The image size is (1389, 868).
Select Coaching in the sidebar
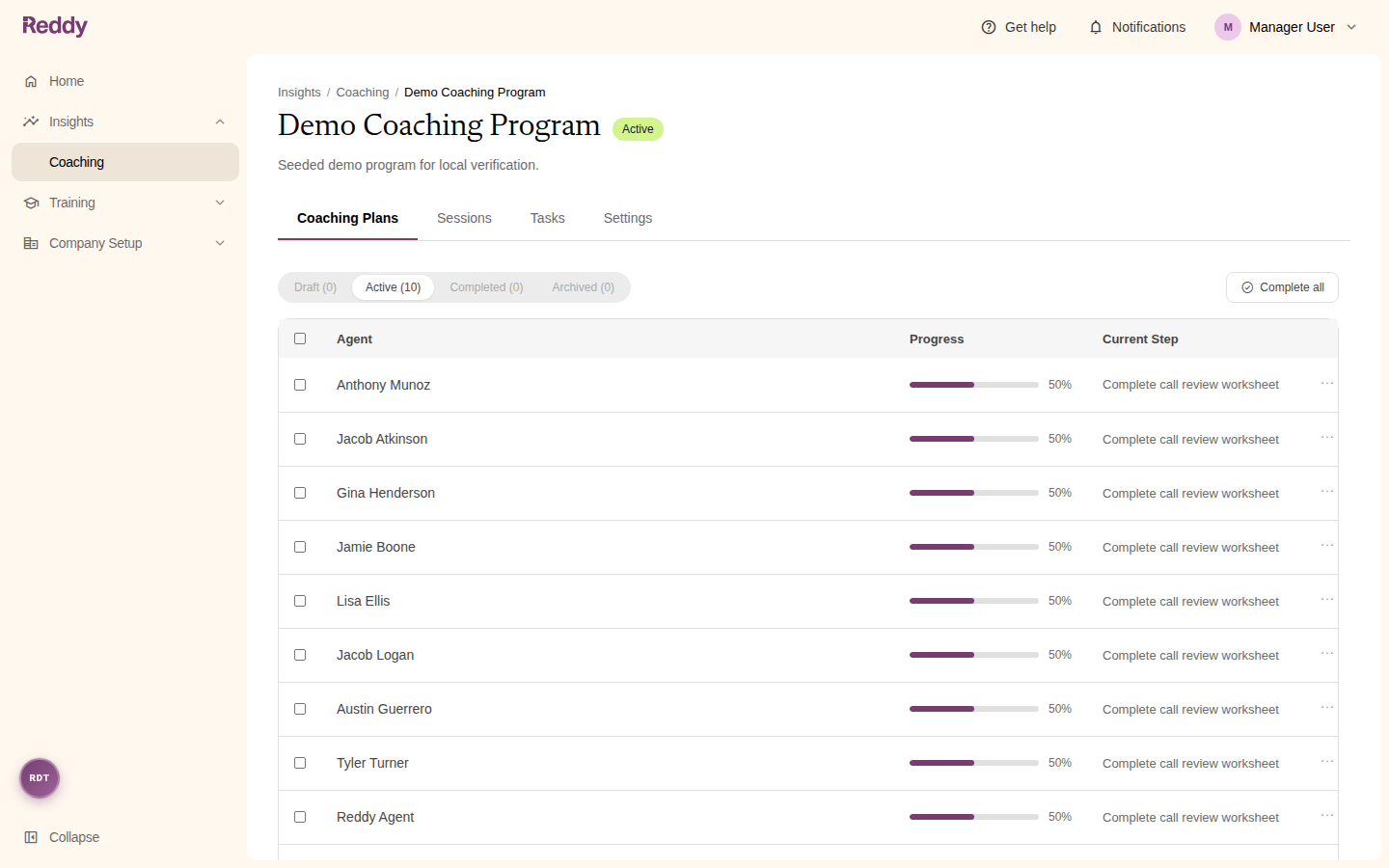(125, 162)
